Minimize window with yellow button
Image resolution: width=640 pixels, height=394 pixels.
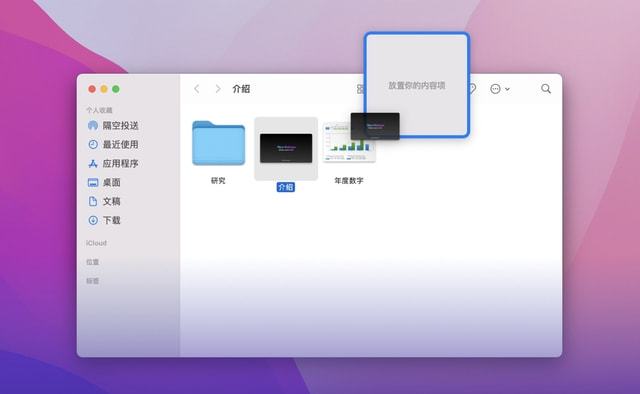point(104,89)
